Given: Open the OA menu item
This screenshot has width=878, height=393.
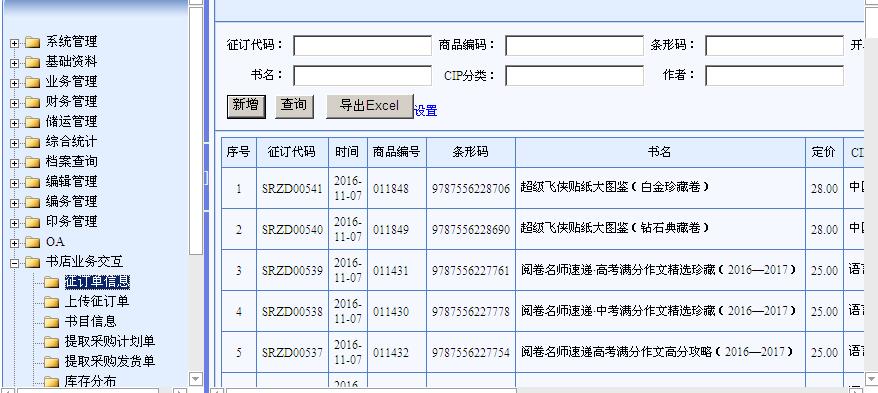Looking at the screenshot, I should coord(55,242).
